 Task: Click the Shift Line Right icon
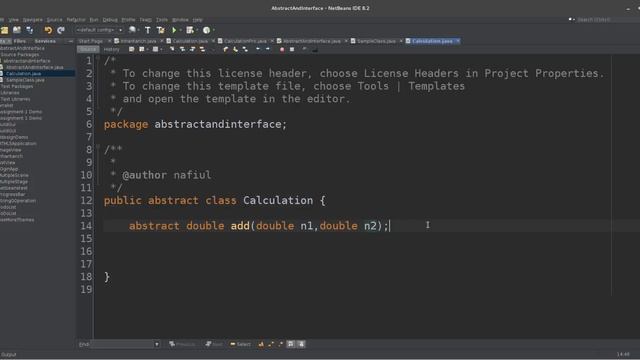pyautogui.click(x=268, y=49)
